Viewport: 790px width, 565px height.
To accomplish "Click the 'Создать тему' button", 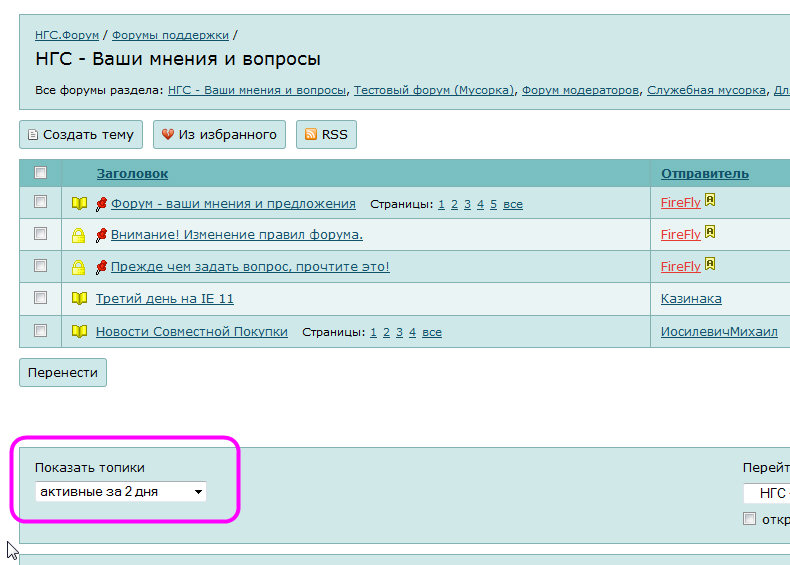I will pos(81,135).
